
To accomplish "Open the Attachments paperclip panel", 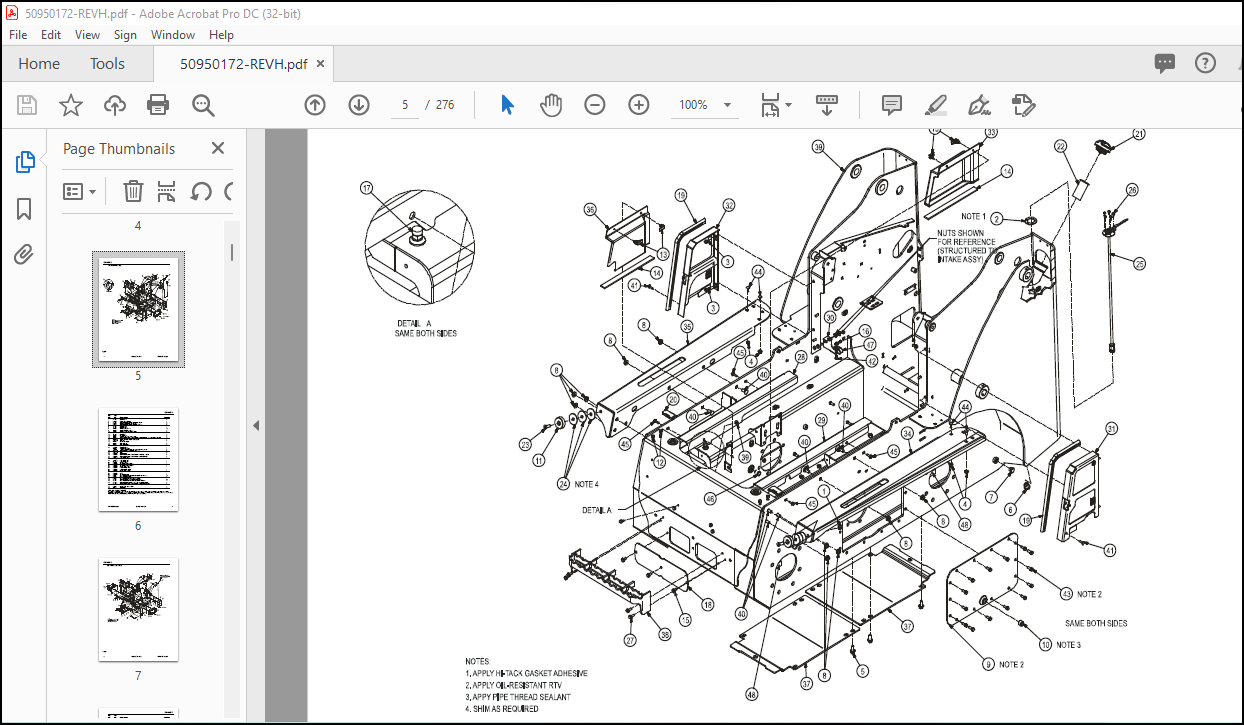I will pos(25,254).
